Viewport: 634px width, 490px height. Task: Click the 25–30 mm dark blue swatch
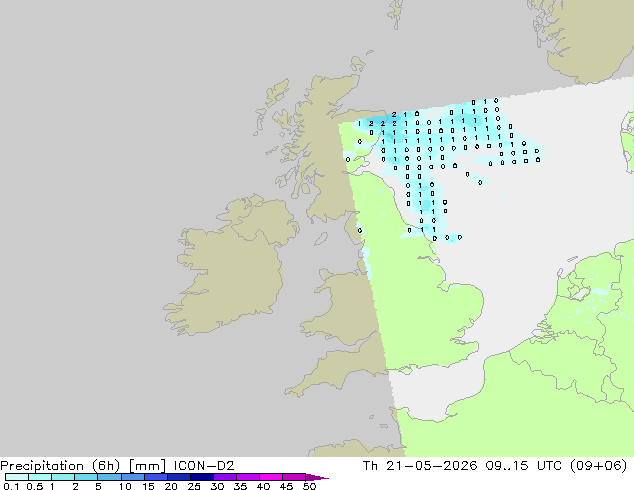tap(201, 477)
